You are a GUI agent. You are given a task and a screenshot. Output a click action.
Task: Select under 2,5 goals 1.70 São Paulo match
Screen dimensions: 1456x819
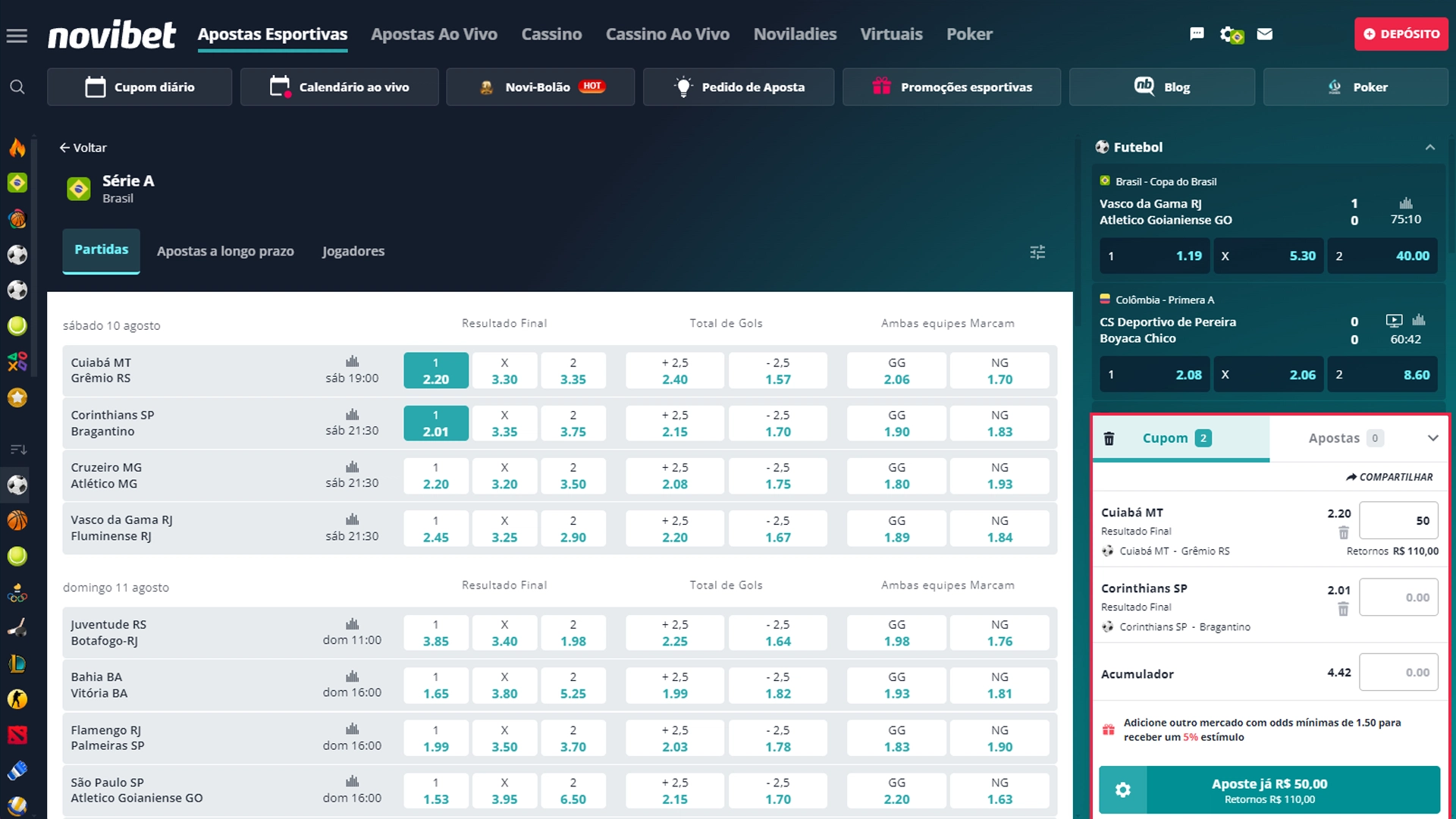(777, 790)
